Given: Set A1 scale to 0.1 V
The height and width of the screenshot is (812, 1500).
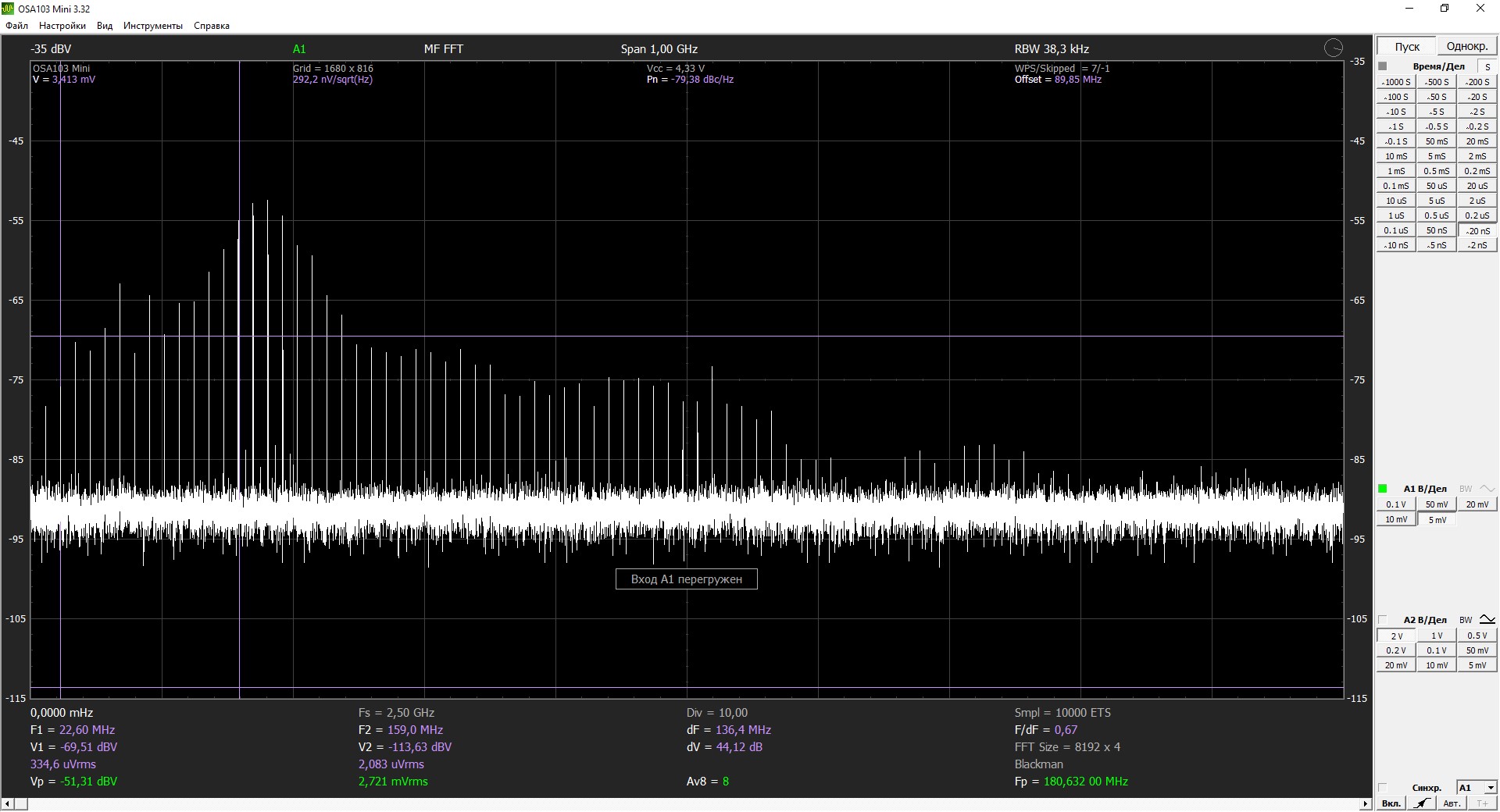Looking at the screenshot, I should [1396, 504].
